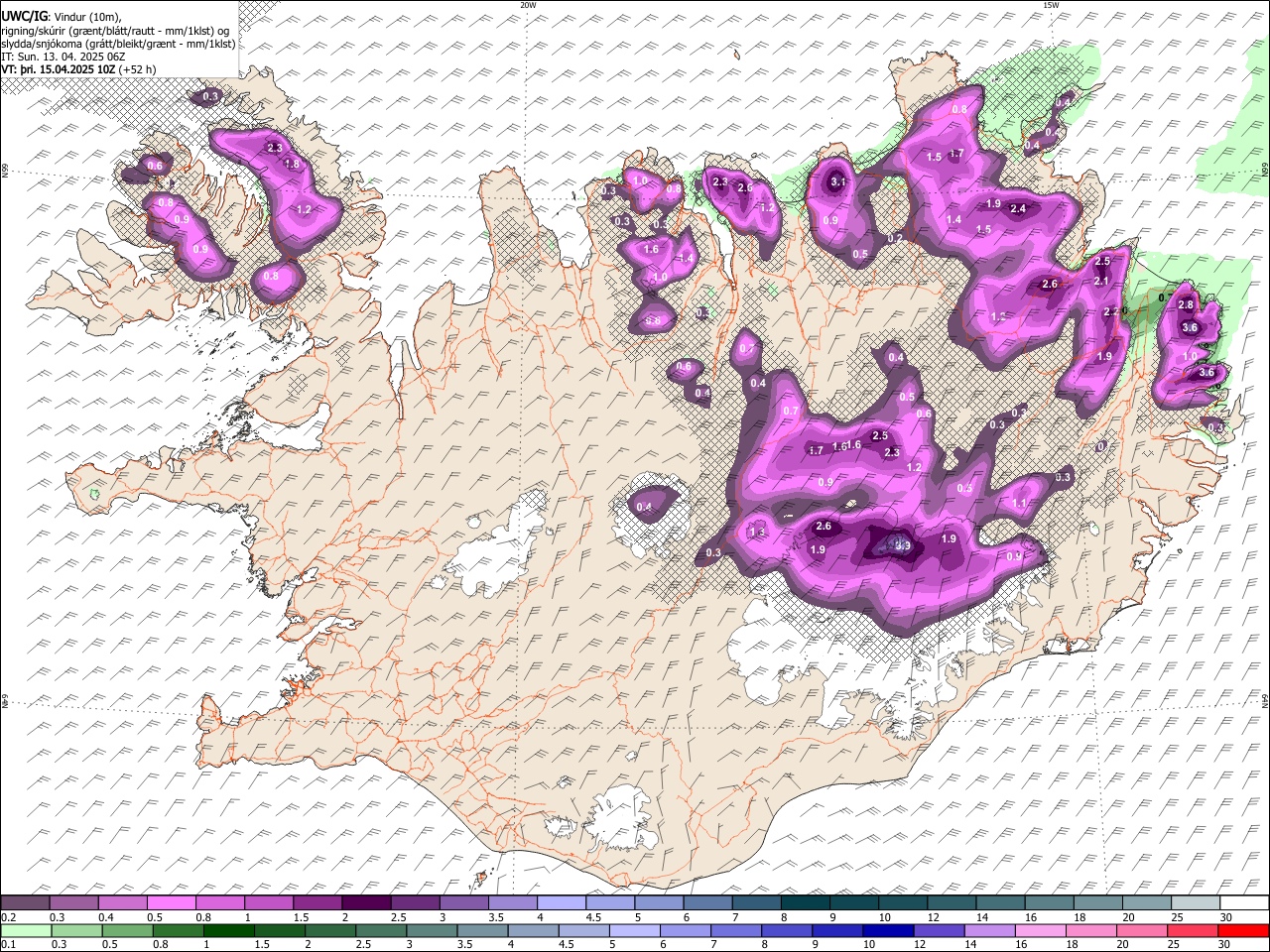Select the 'IT: Sun. 13. 04. 2025 06Z' line
Screen dimensions: 1270x952
63,57
